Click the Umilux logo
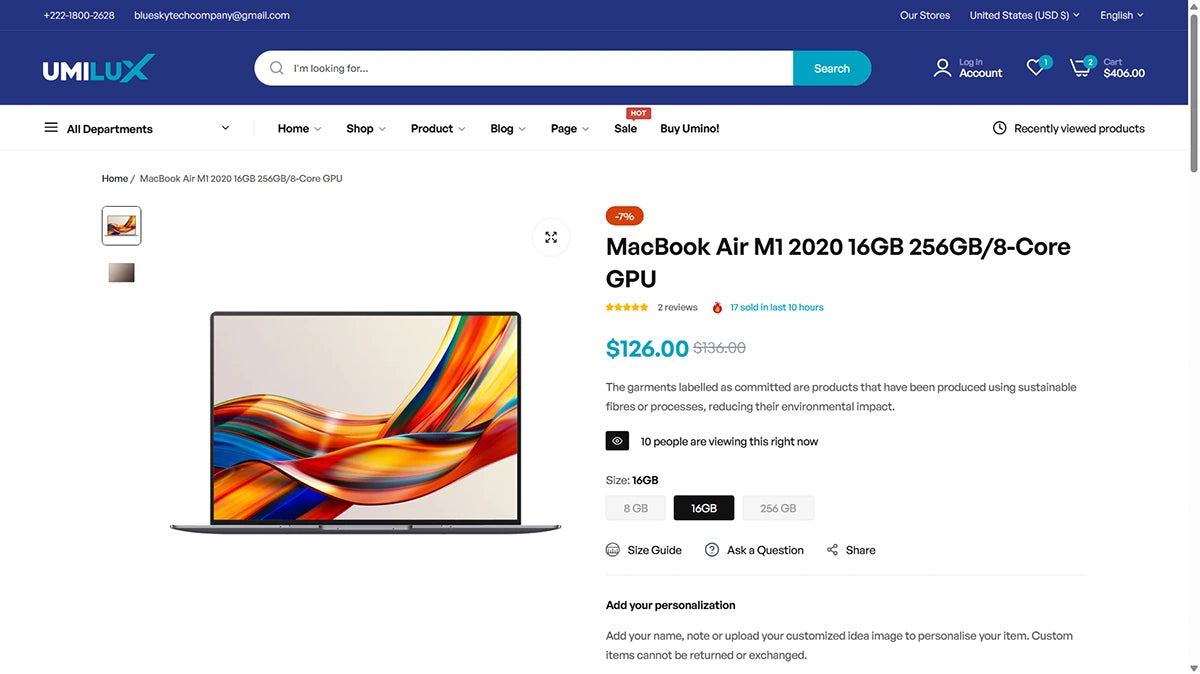 pyautogui.click(x=99, y=68)
